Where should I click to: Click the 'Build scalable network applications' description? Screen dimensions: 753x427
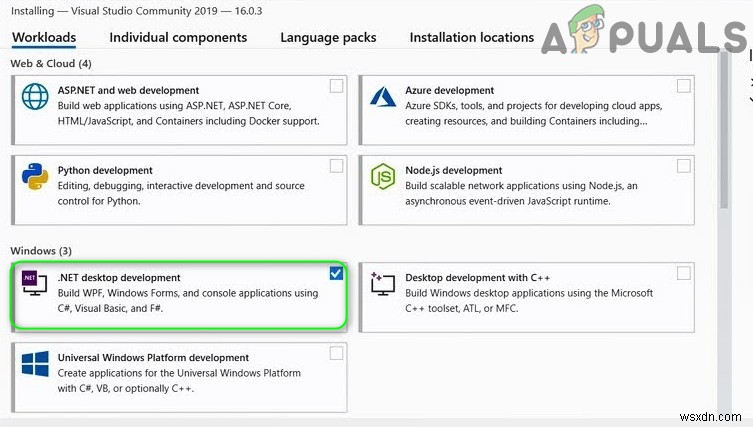[x=521, y=193]
